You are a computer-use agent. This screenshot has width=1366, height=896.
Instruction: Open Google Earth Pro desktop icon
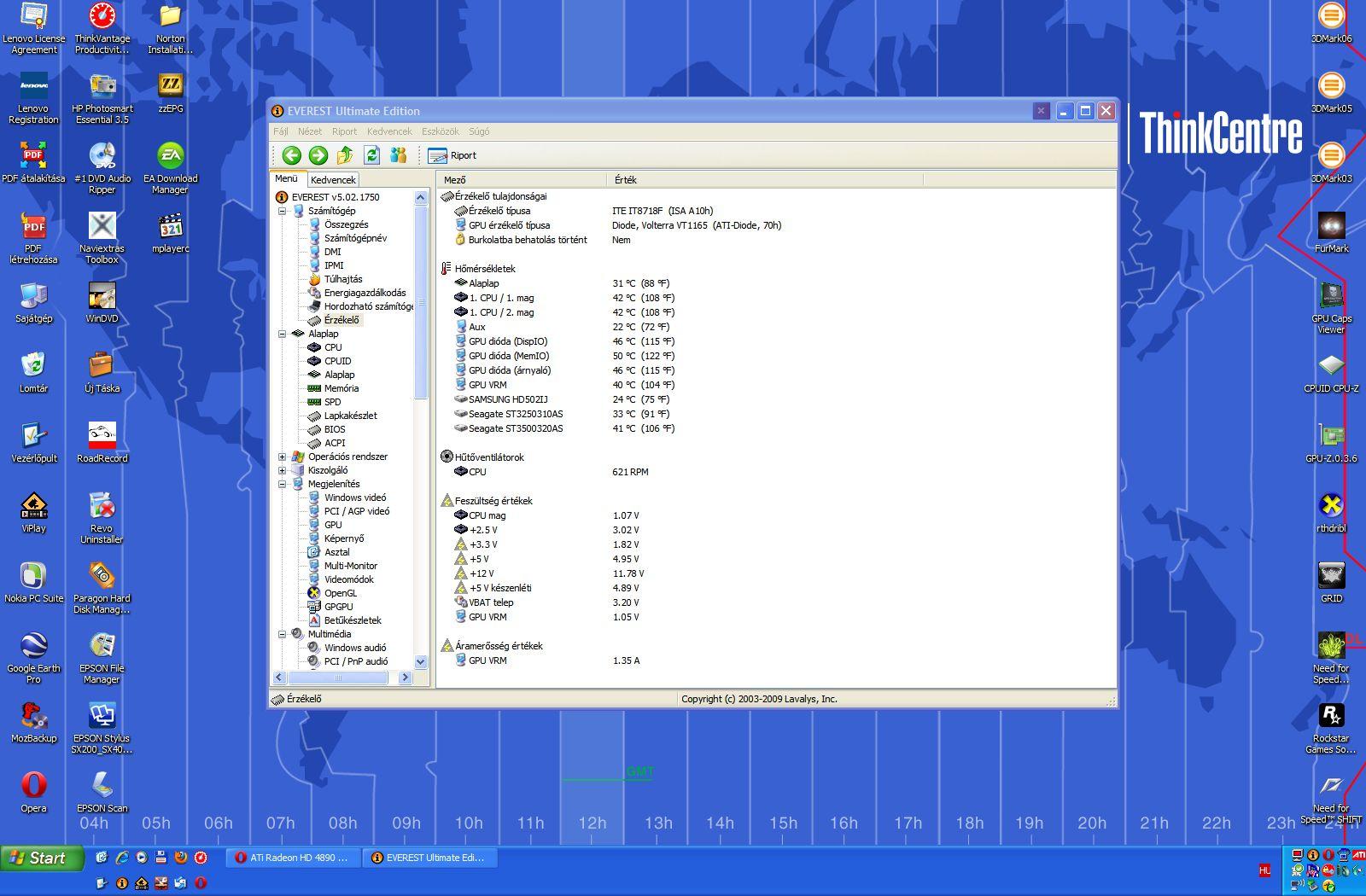tap(34, 658)
